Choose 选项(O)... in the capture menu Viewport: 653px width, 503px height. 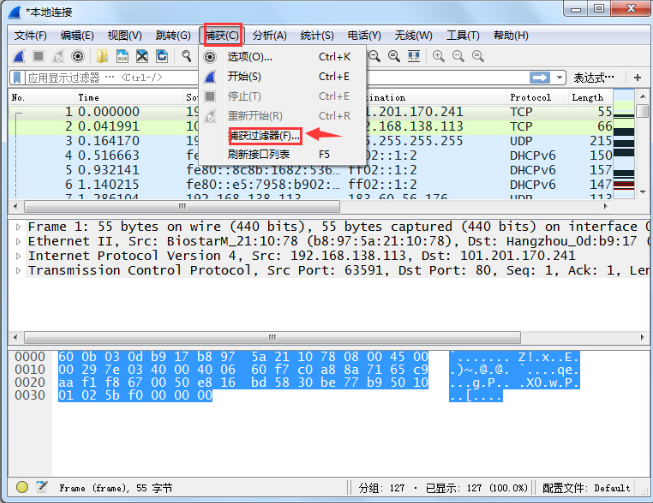[x=282, y=57]
